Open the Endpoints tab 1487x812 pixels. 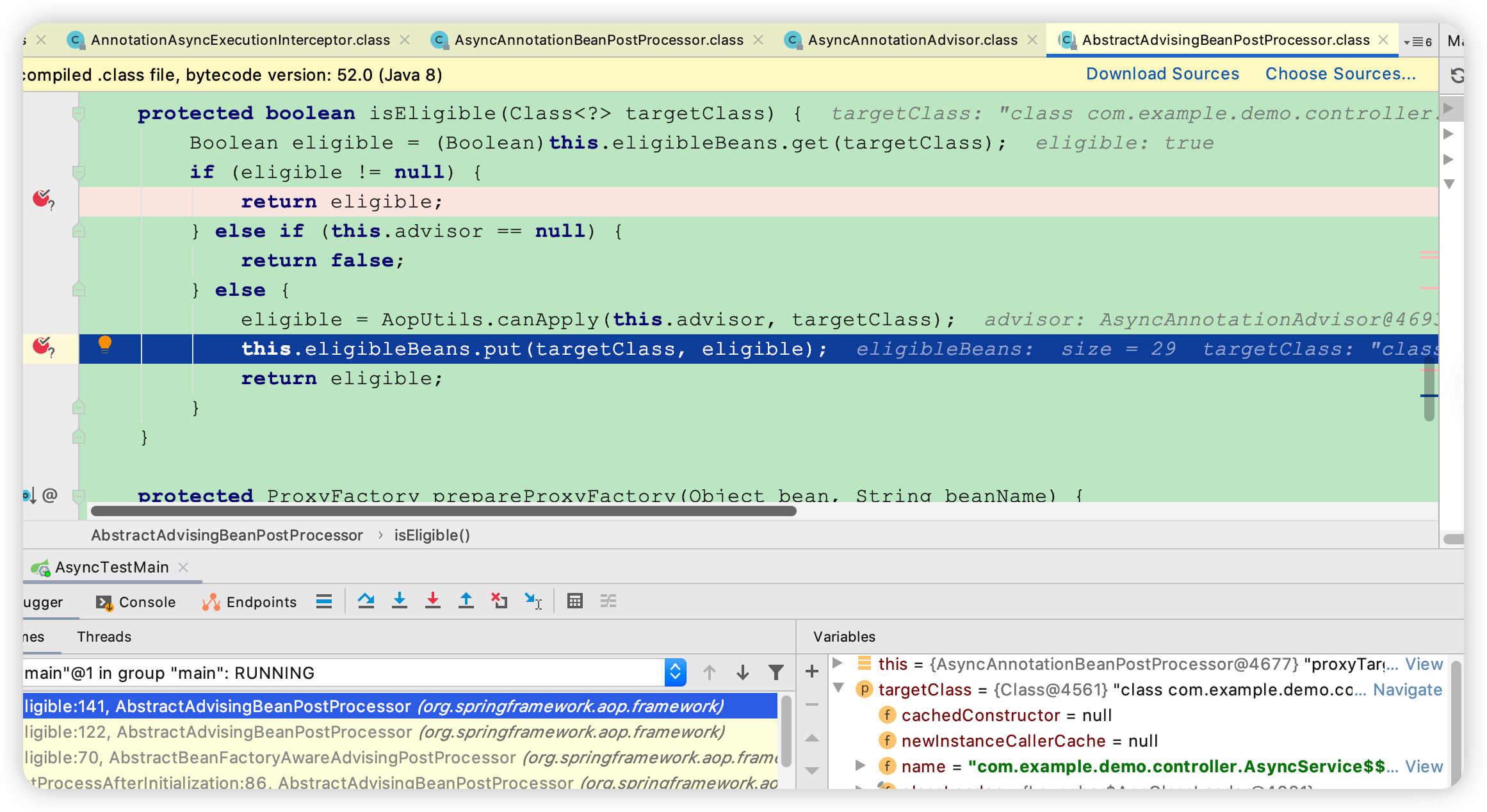coord(249,602)
